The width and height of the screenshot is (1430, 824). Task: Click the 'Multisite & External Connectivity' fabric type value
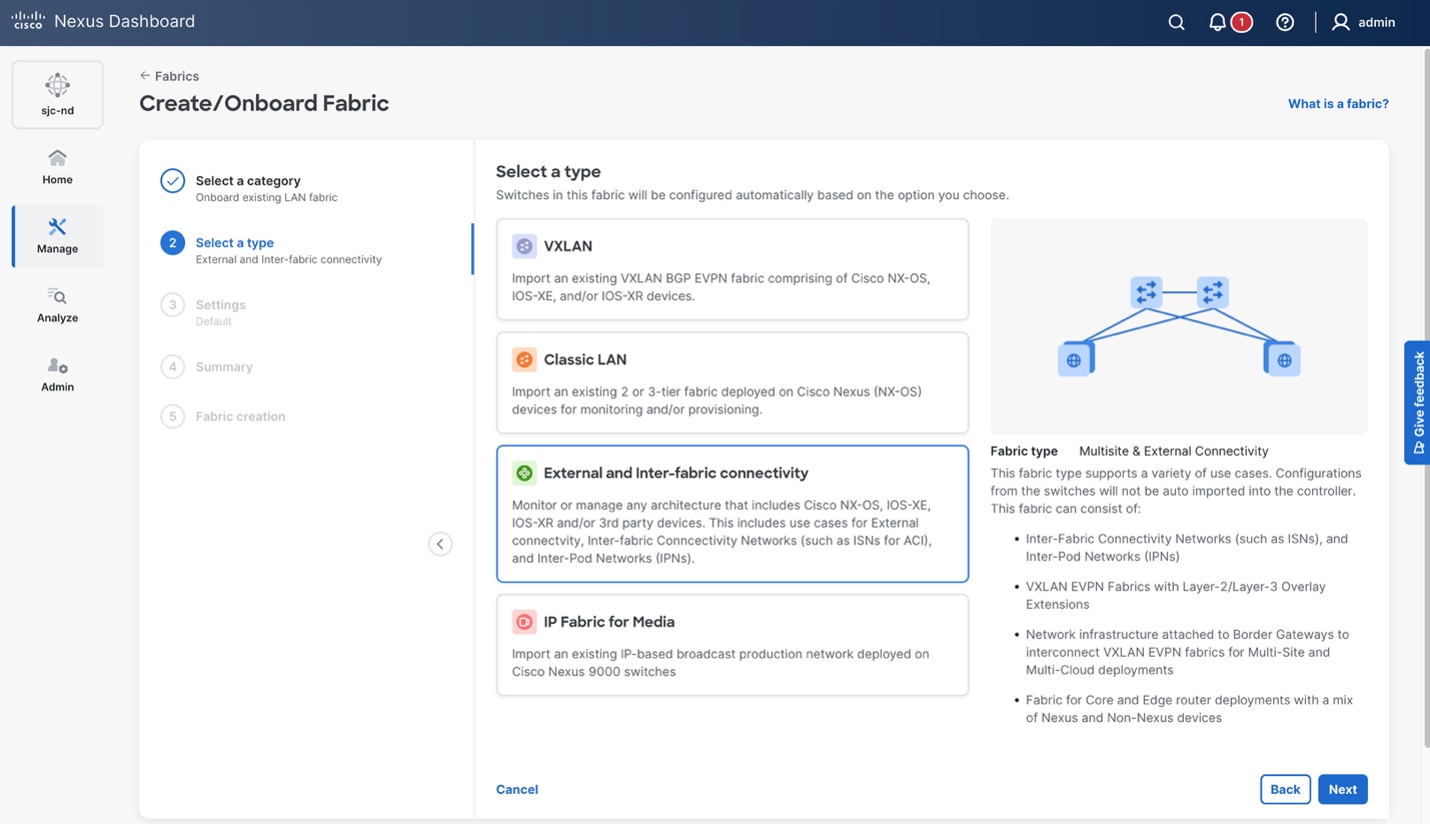coord(1173,451)
